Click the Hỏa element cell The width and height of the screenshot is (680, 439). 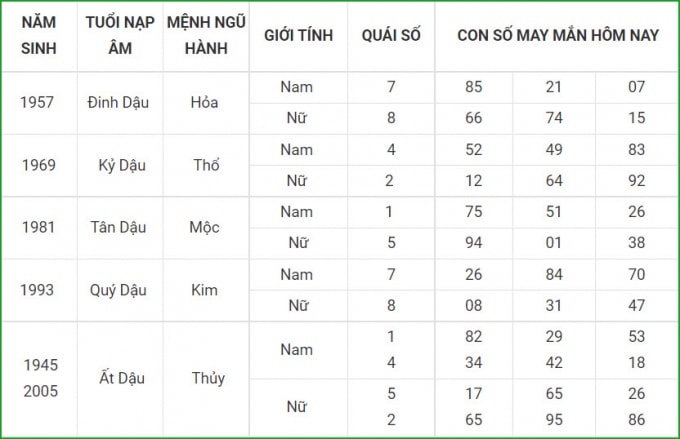coord(204,103)
